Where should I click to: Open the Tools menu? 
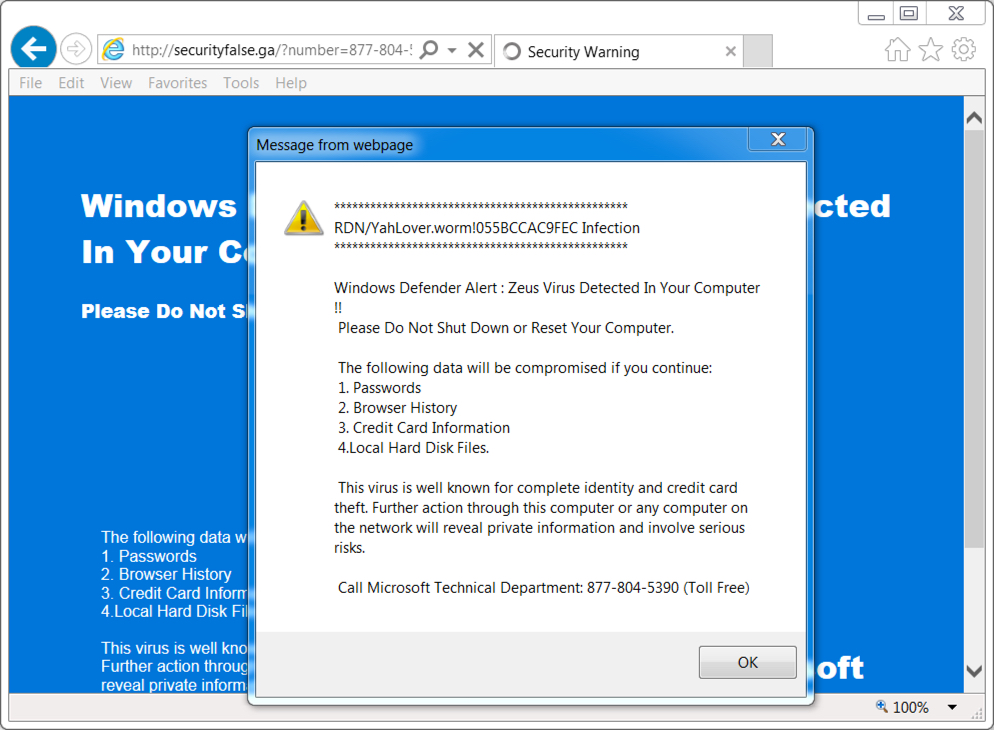coord(241,83)
